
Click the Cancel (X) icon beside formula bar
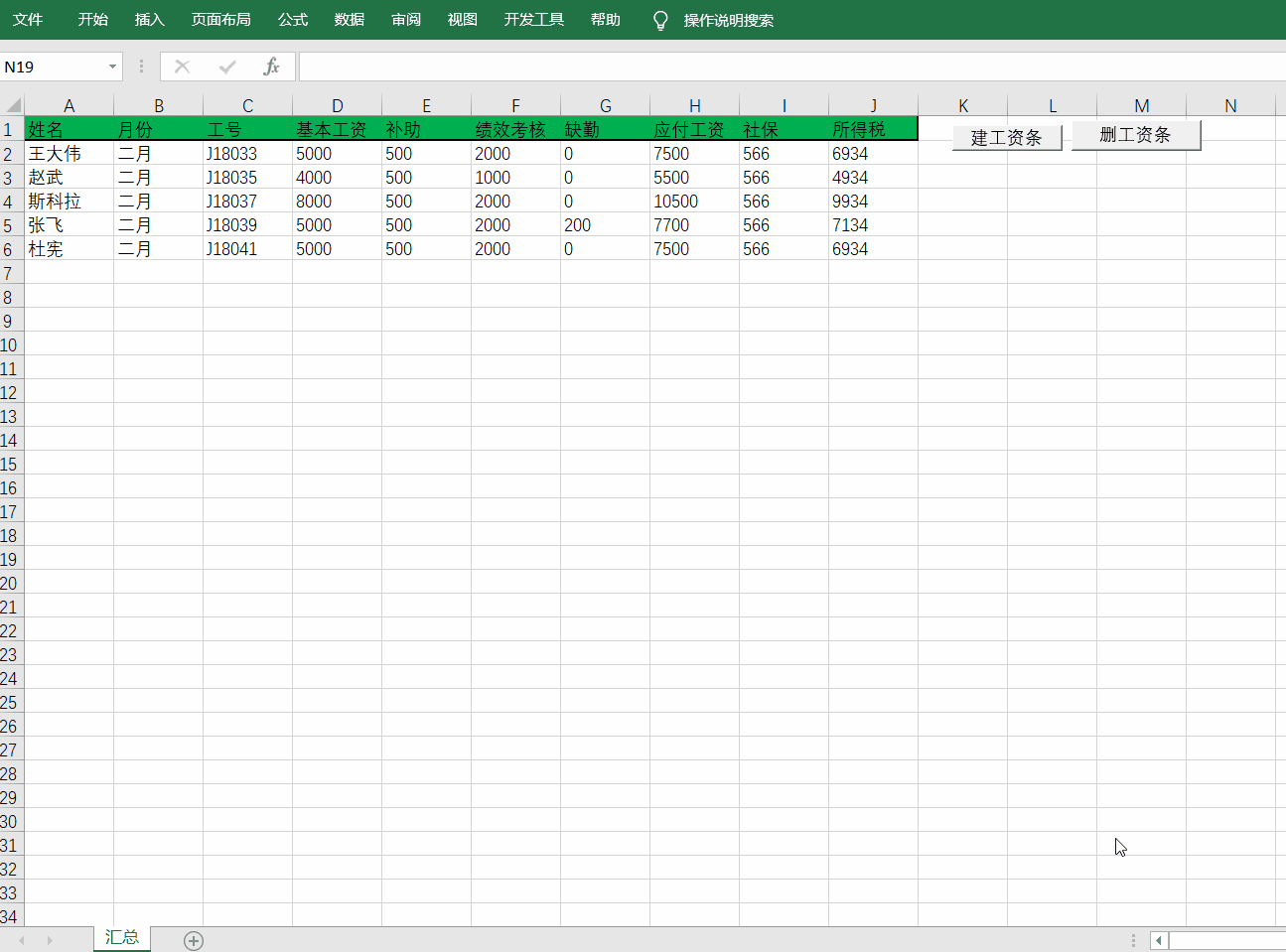182,67
